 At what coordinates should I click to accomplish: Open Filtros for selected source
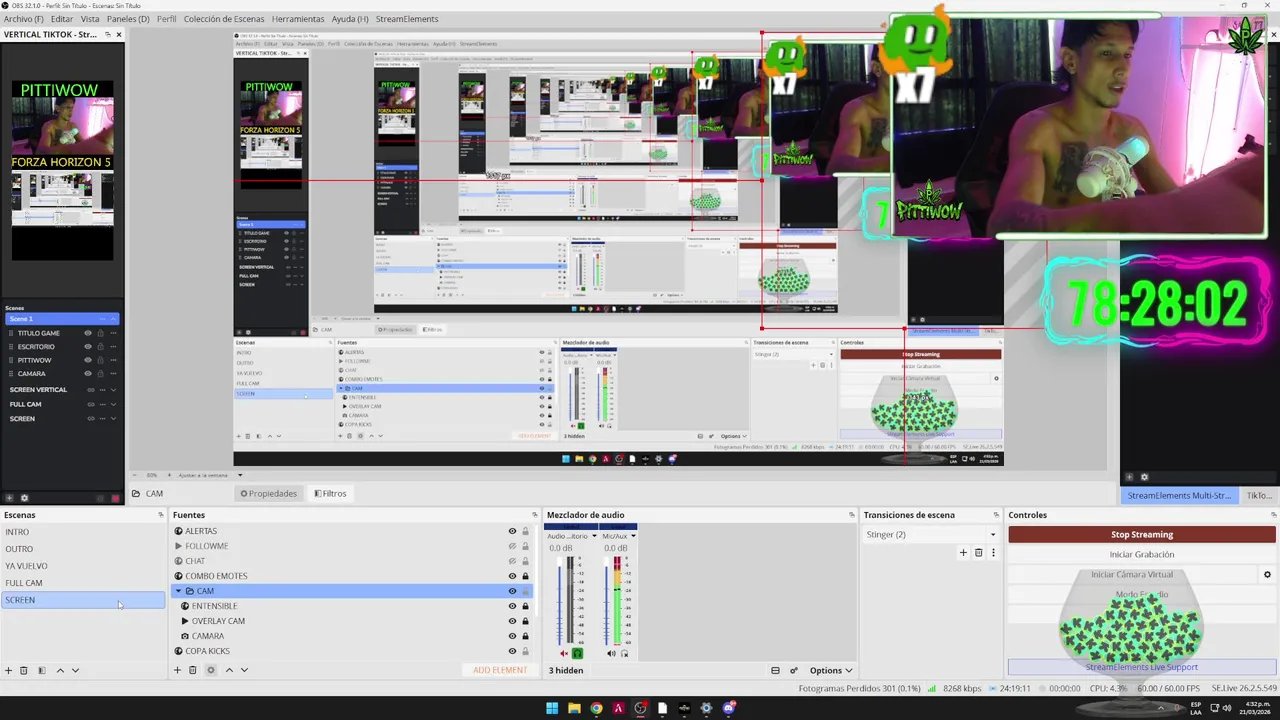(330, 493)
